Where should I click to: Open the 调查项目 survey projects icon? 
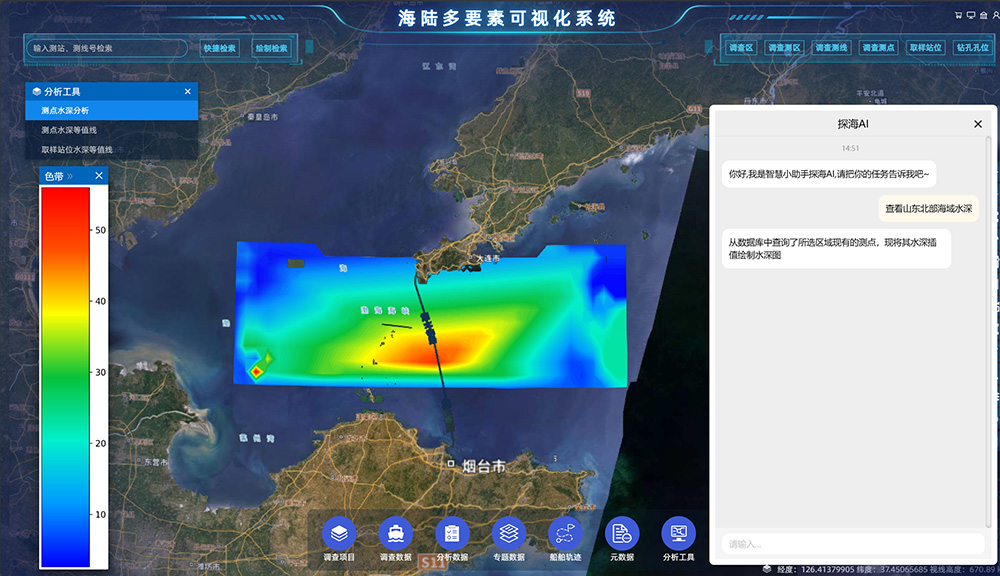click(339, 533)
